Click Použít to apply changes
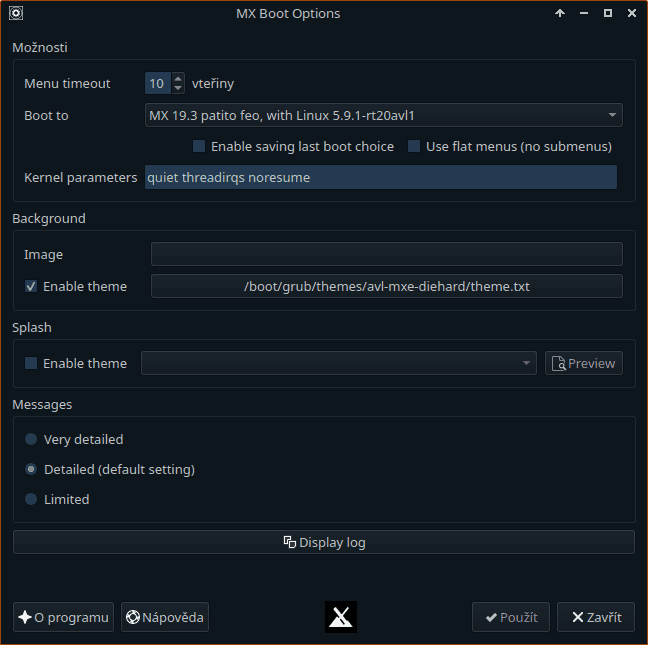The height and width of the screenshot is (645, 648). coord(511,617)
